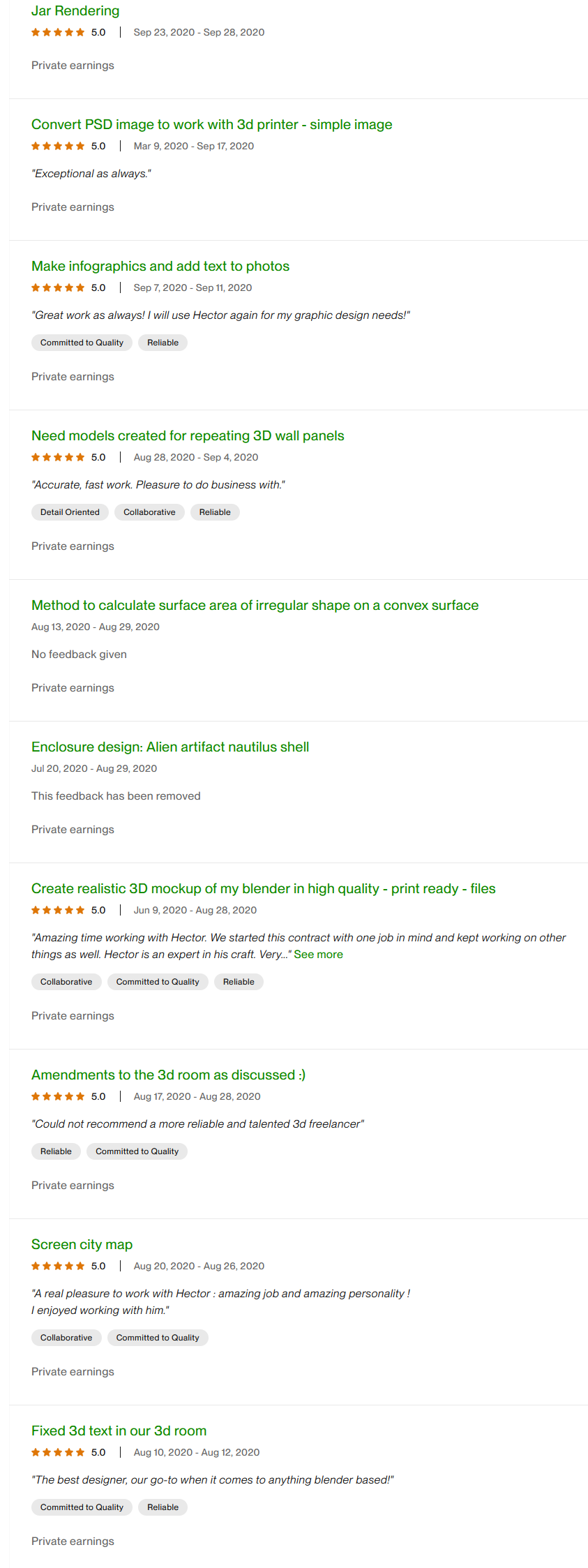Screen dimensions: 588x1568
Task: Click star rating under Fixed 3d text job
Action: coord(58,1453)
